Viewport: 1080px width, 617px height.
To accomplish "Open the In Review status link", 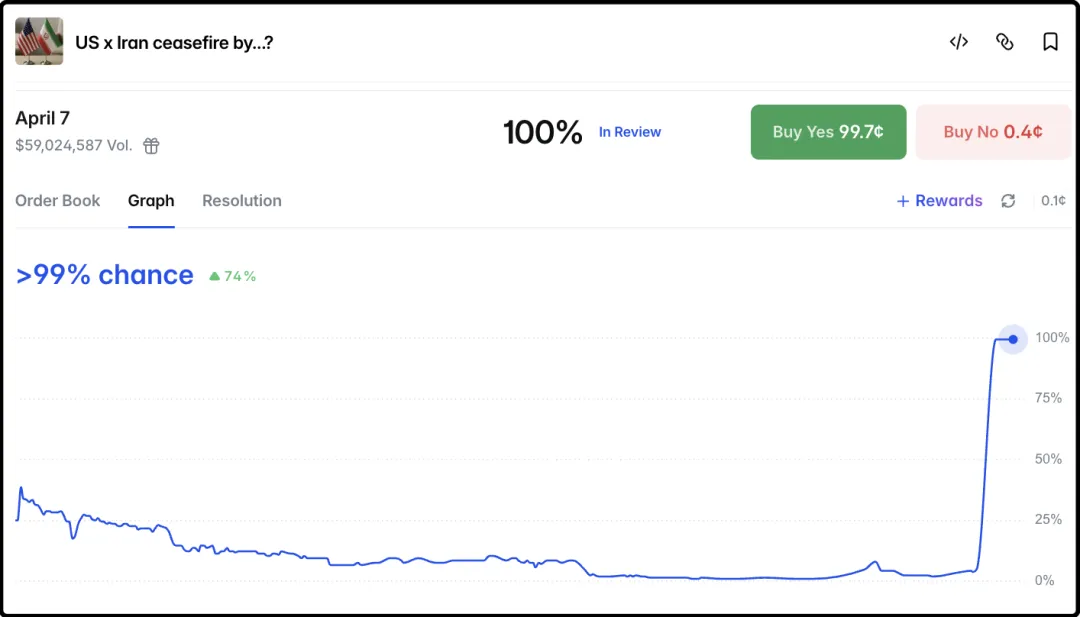I will tap(630, 132).
